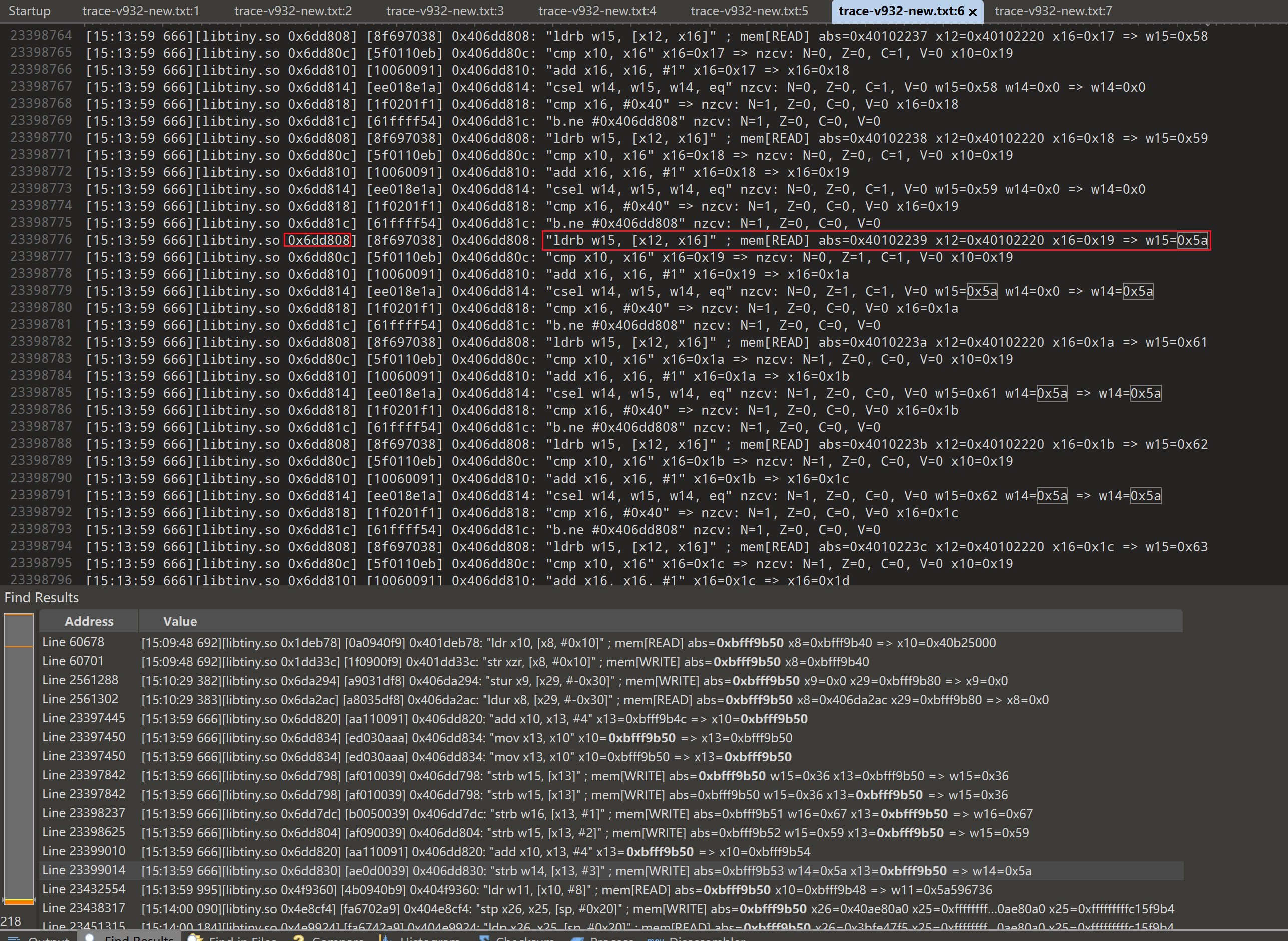Viewport: 1288px width, 941px height.
Task: Select the Line 23438317 find result
Action: [611, 908]
